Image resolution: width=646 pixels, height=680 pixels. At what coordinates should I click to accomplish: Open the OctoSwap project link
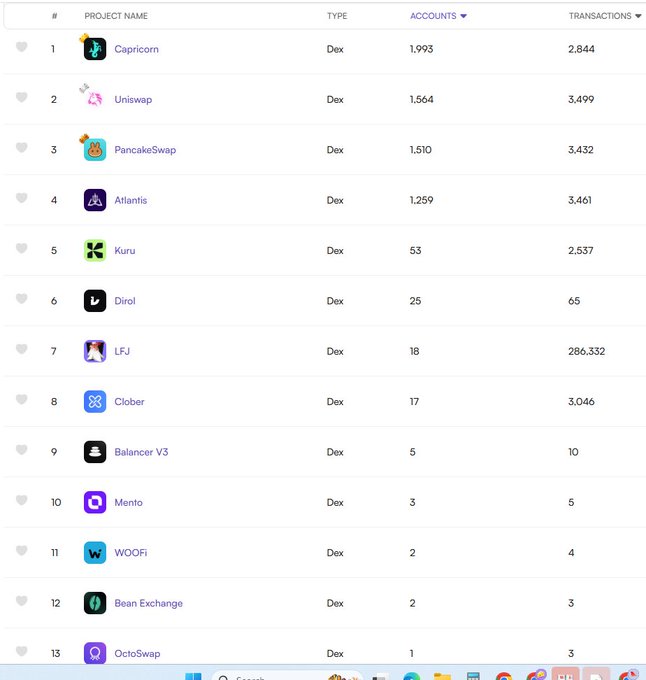tap(137, 653)
